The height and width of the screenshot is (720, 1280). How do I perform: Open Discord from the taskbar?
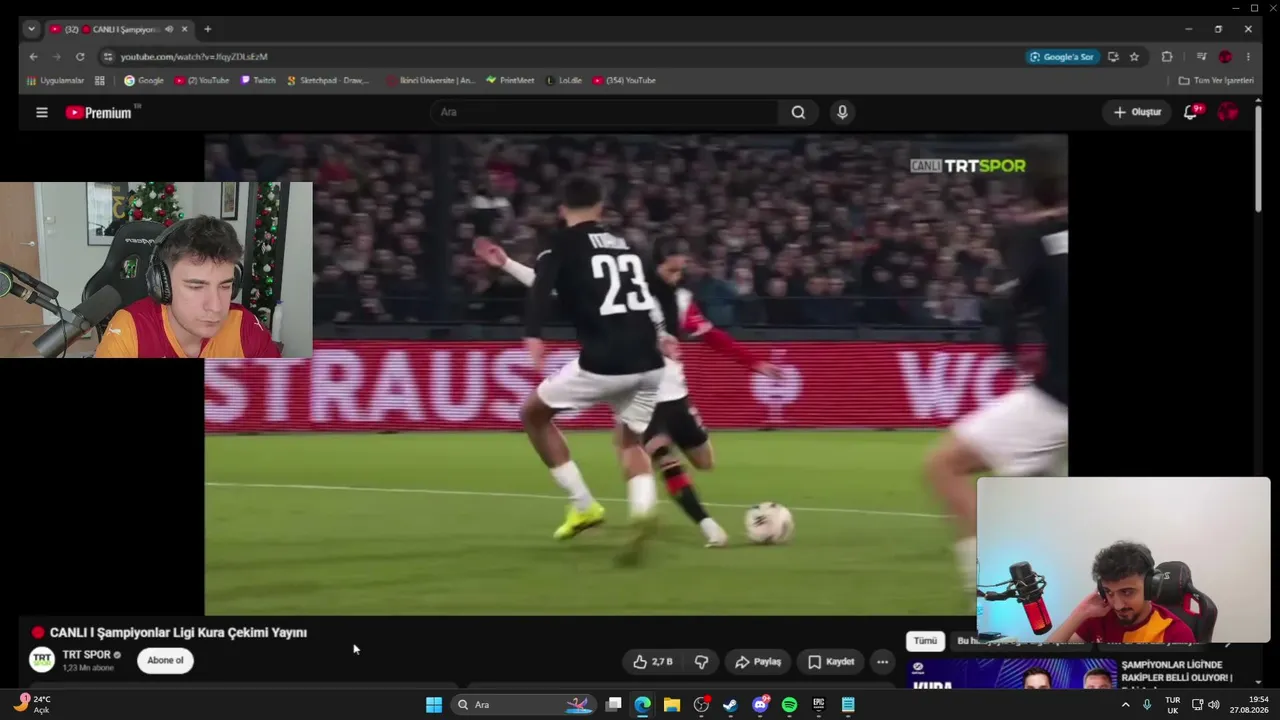760,705
